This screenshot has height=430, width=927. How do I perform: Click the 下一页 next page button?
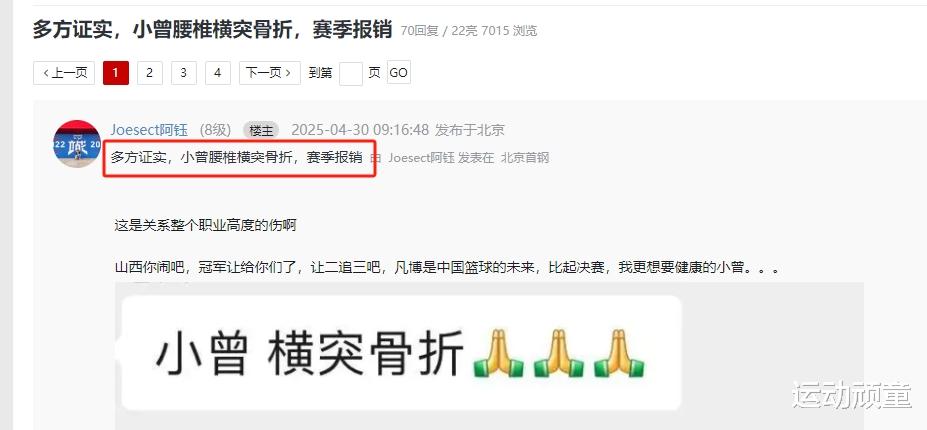[x=270, y=73]
